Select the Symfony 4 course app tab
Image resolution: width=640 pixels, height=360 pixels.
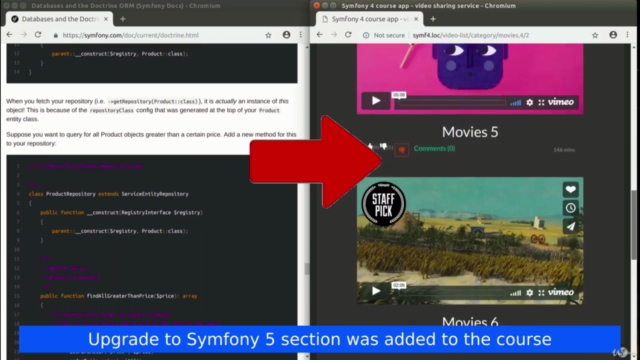[x=370, y=19]
